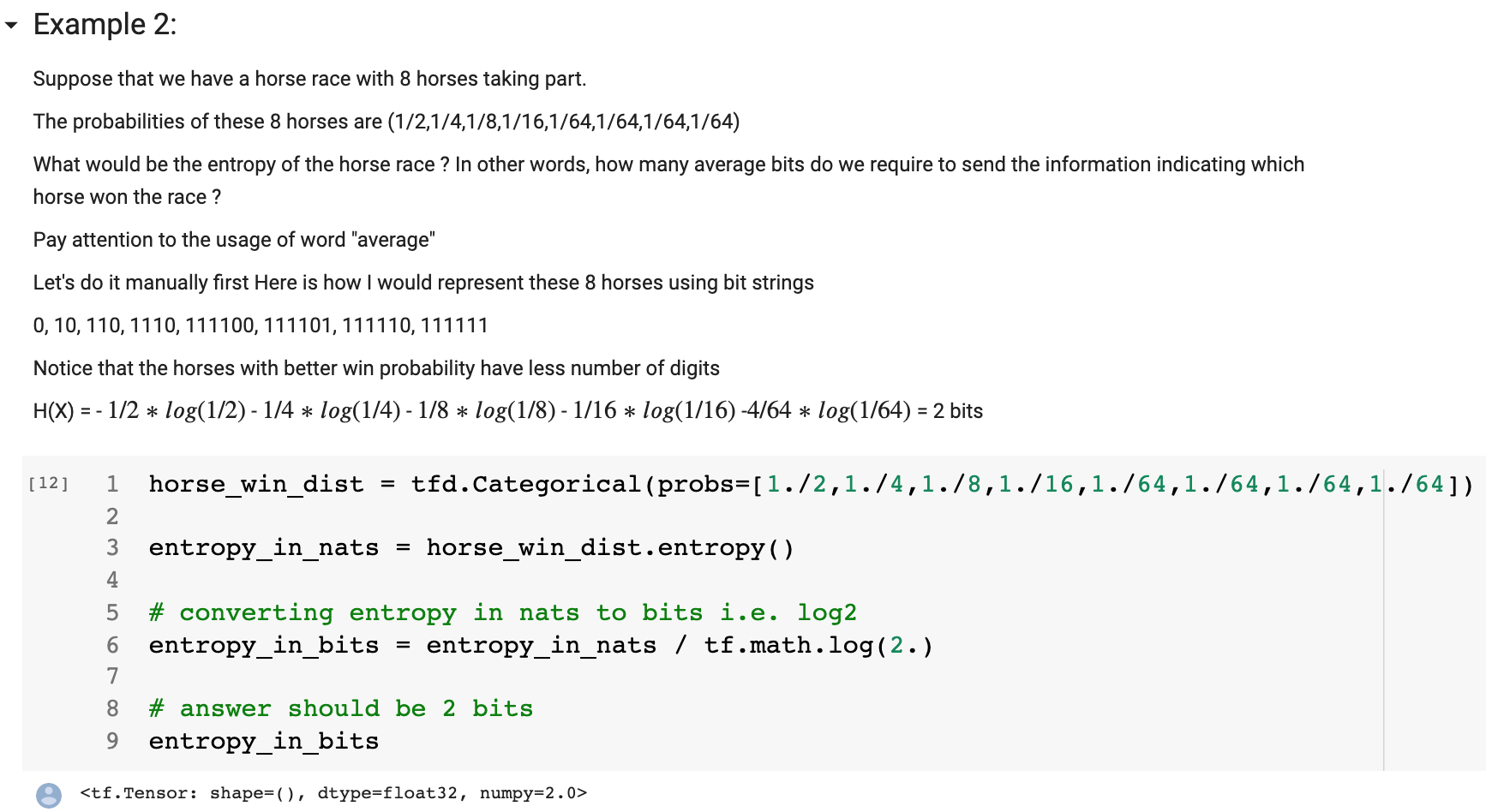Click the comment 'answer should be 2 bits'

pos(341,708)
